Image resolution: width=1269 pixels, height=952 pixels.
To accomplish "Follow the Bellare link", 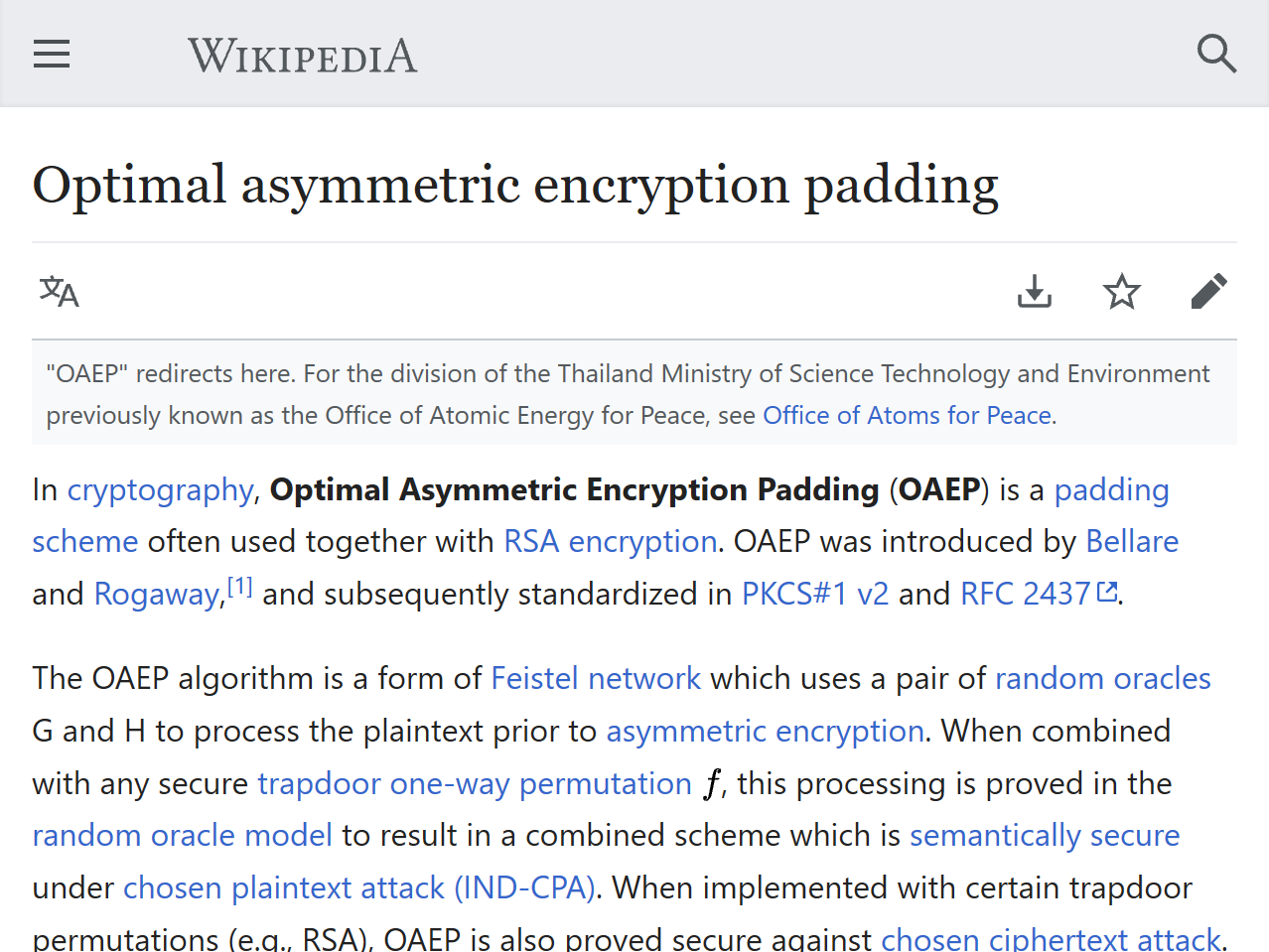I will click(x=1132, y=541).
